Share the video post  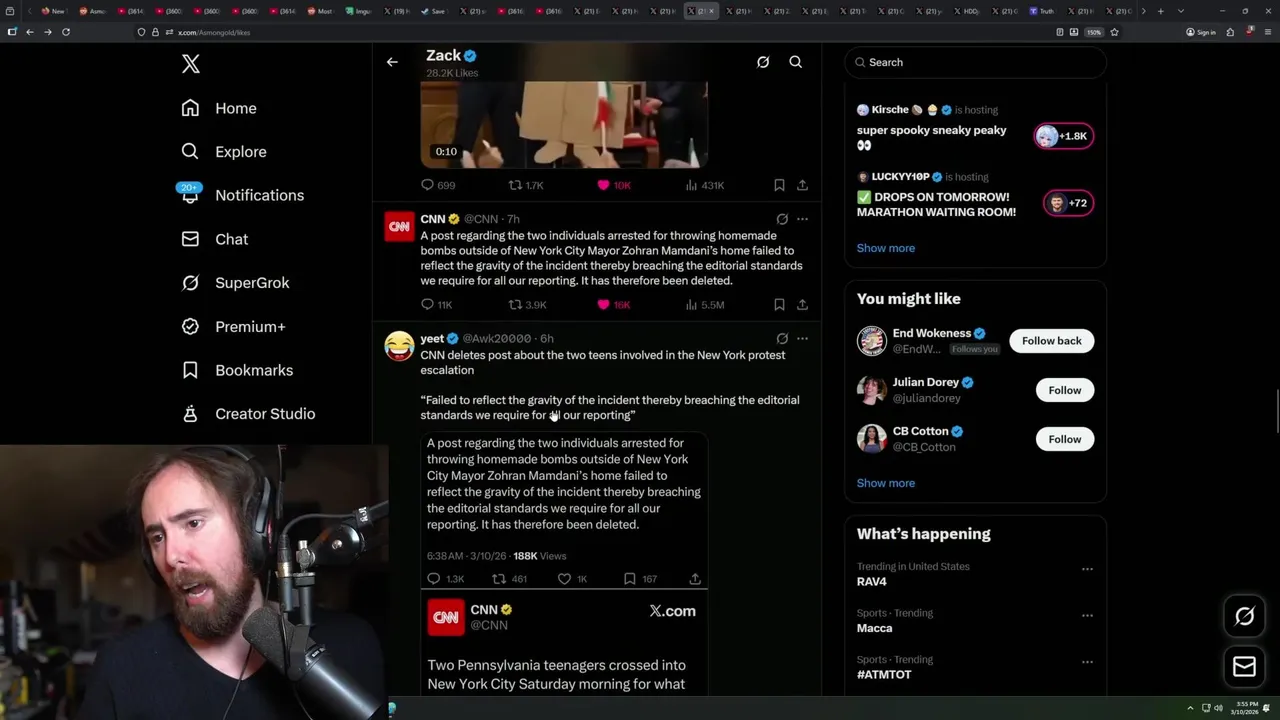802,185
